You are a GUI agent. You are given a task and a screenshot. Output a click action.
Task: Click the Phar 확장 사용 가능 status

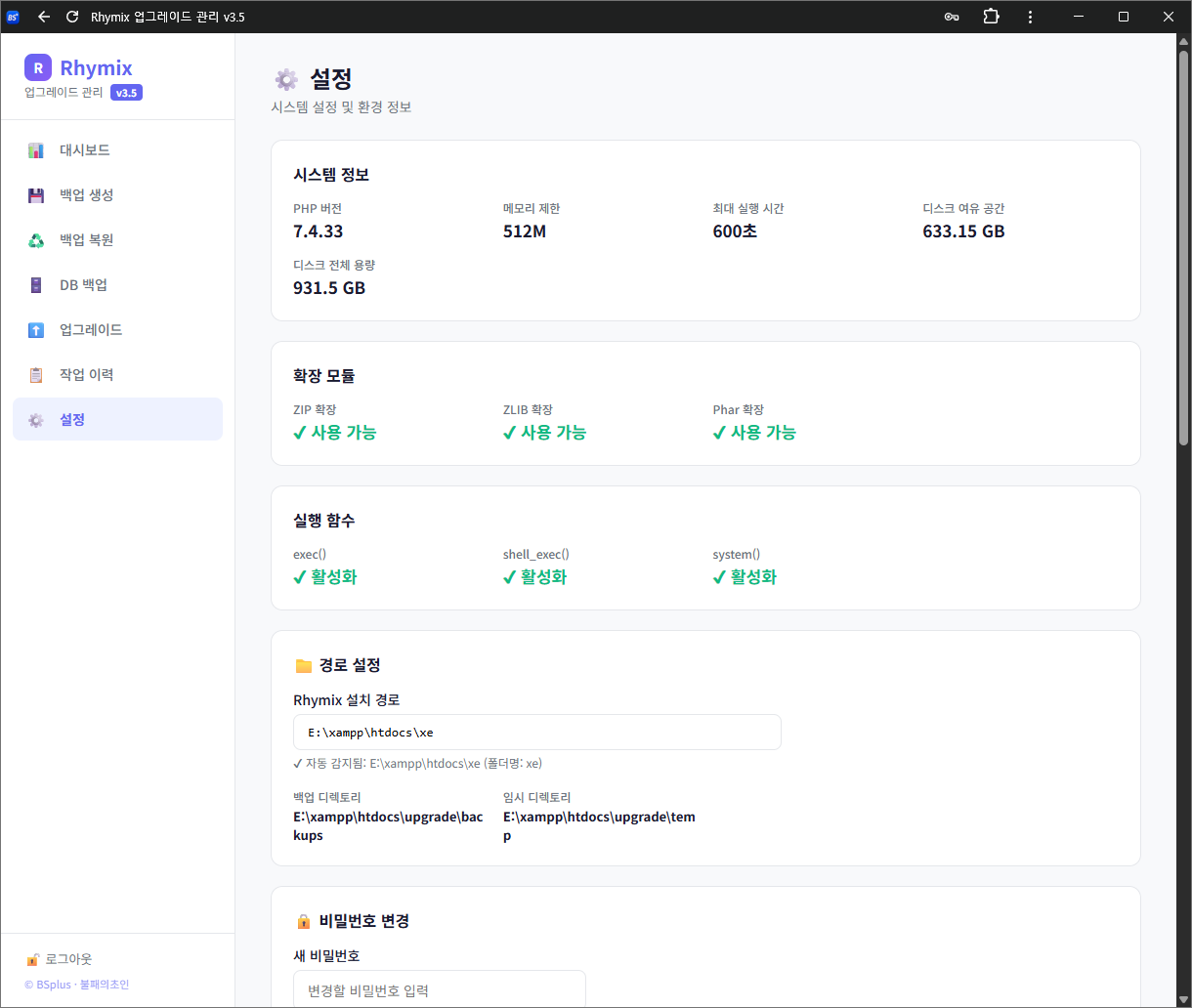(755, 433)
